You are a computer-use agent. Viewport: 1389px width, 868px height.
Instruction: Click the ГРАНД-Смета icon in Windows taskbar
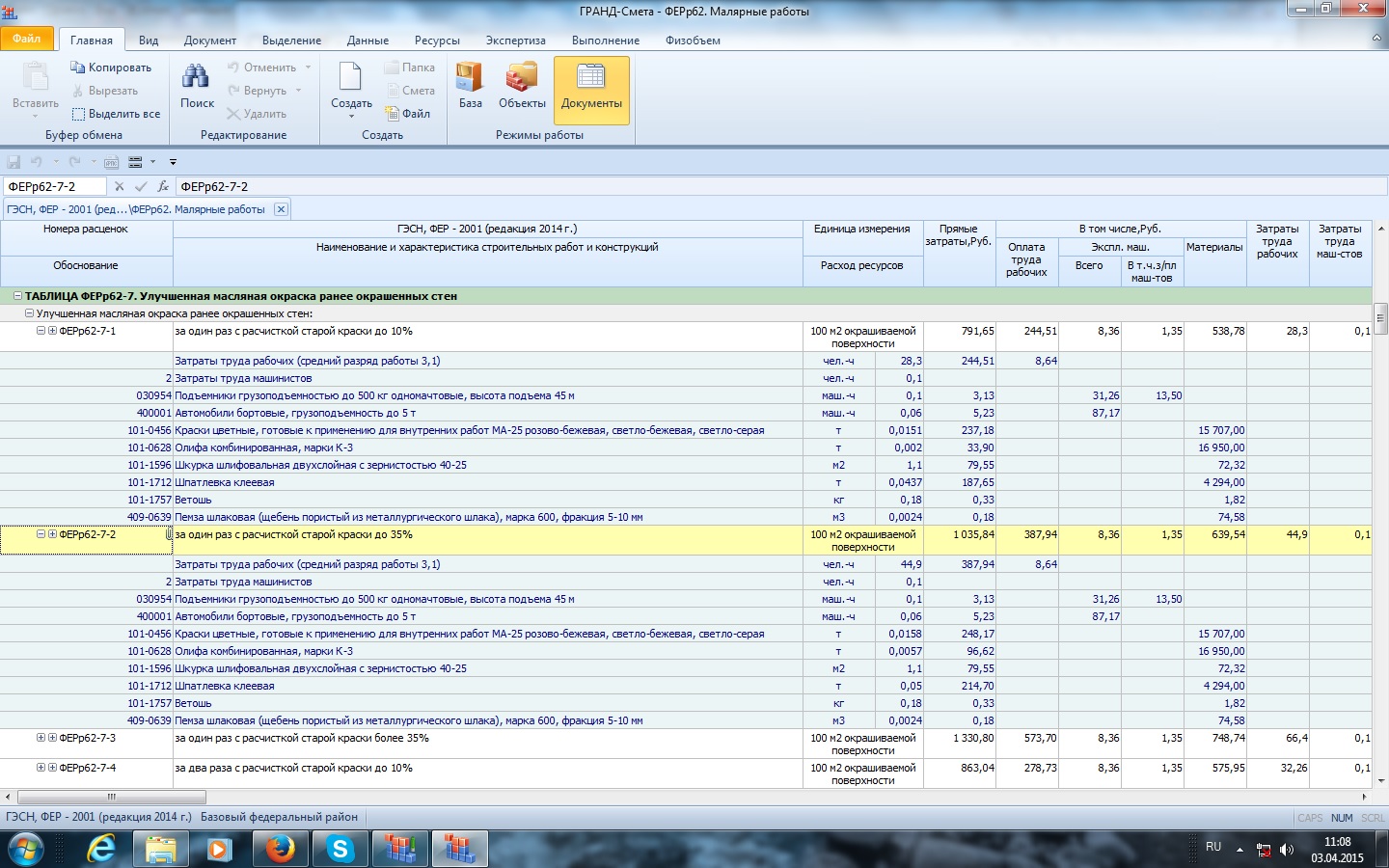(x=460, y=849)
